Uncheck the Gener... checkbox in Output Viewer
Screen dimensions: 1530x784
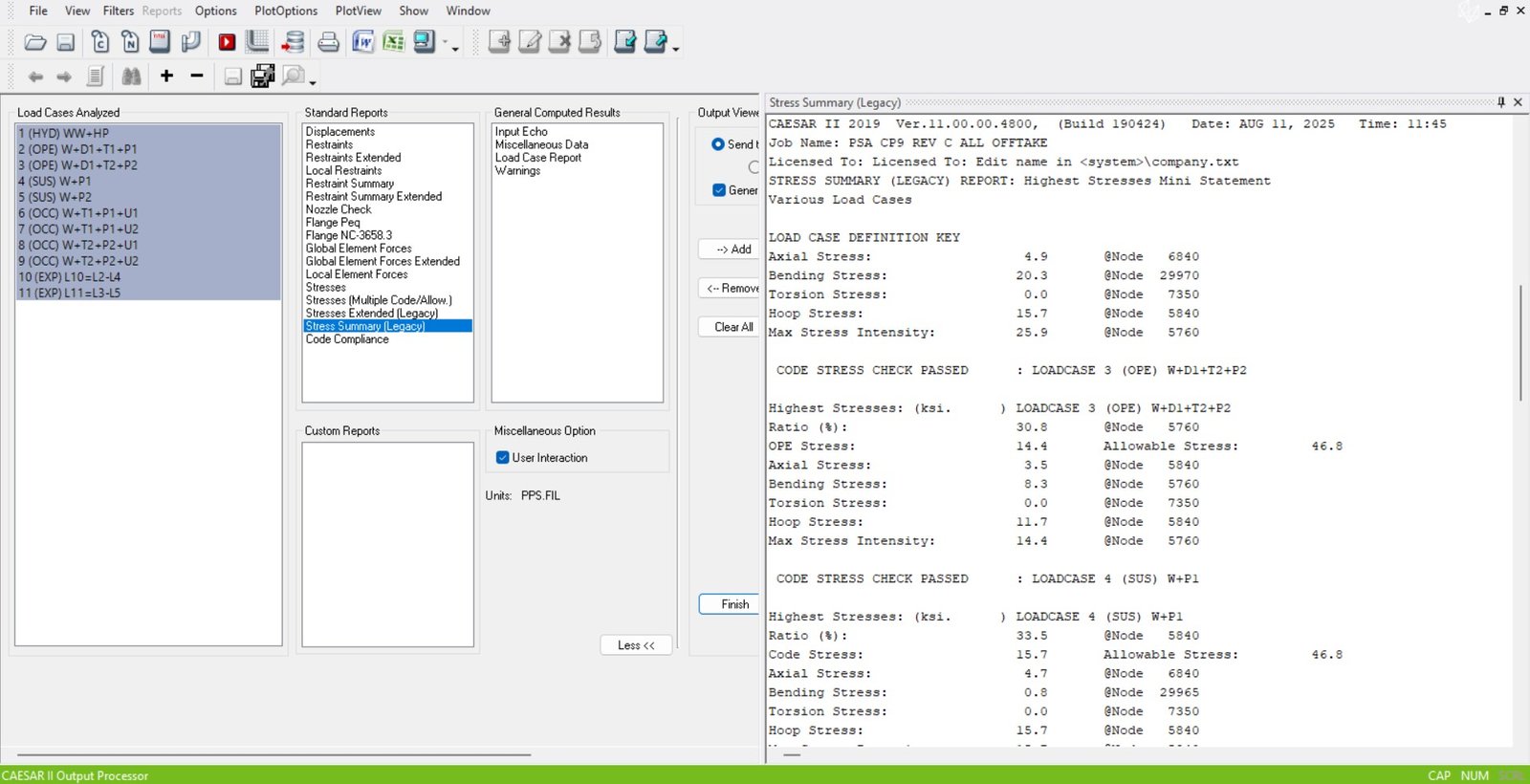[719, 190]
